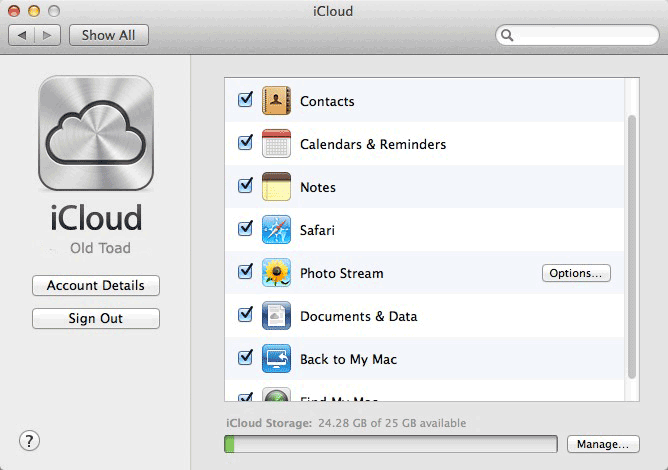
Task: Turn off the Photo Stream checkbox
Action: pos(245,271)
